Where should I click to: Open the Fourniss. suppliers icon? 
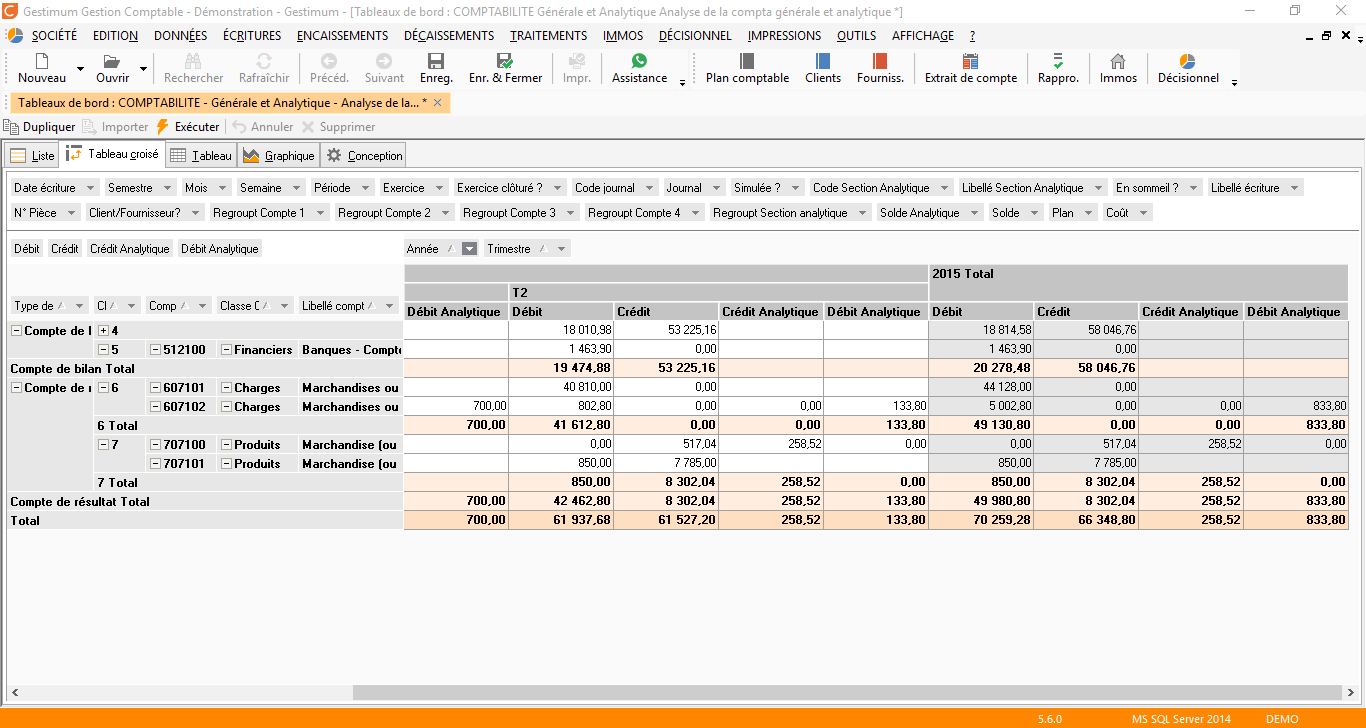[880, 61]
